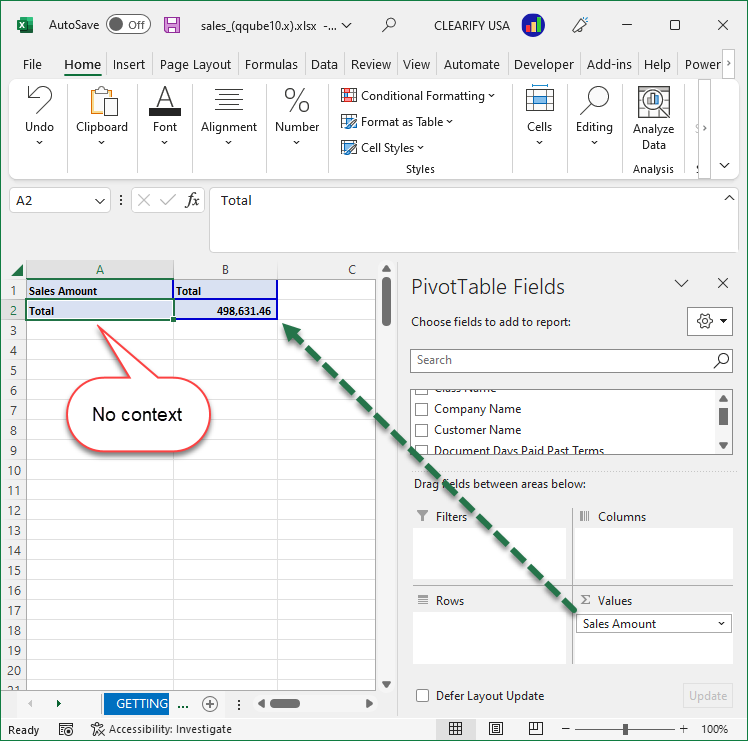Click the sheet vertical scrollbar down arrow
The width and height of the screenshot is (748, 741).
pyautogui.click(x=386, y=684)
